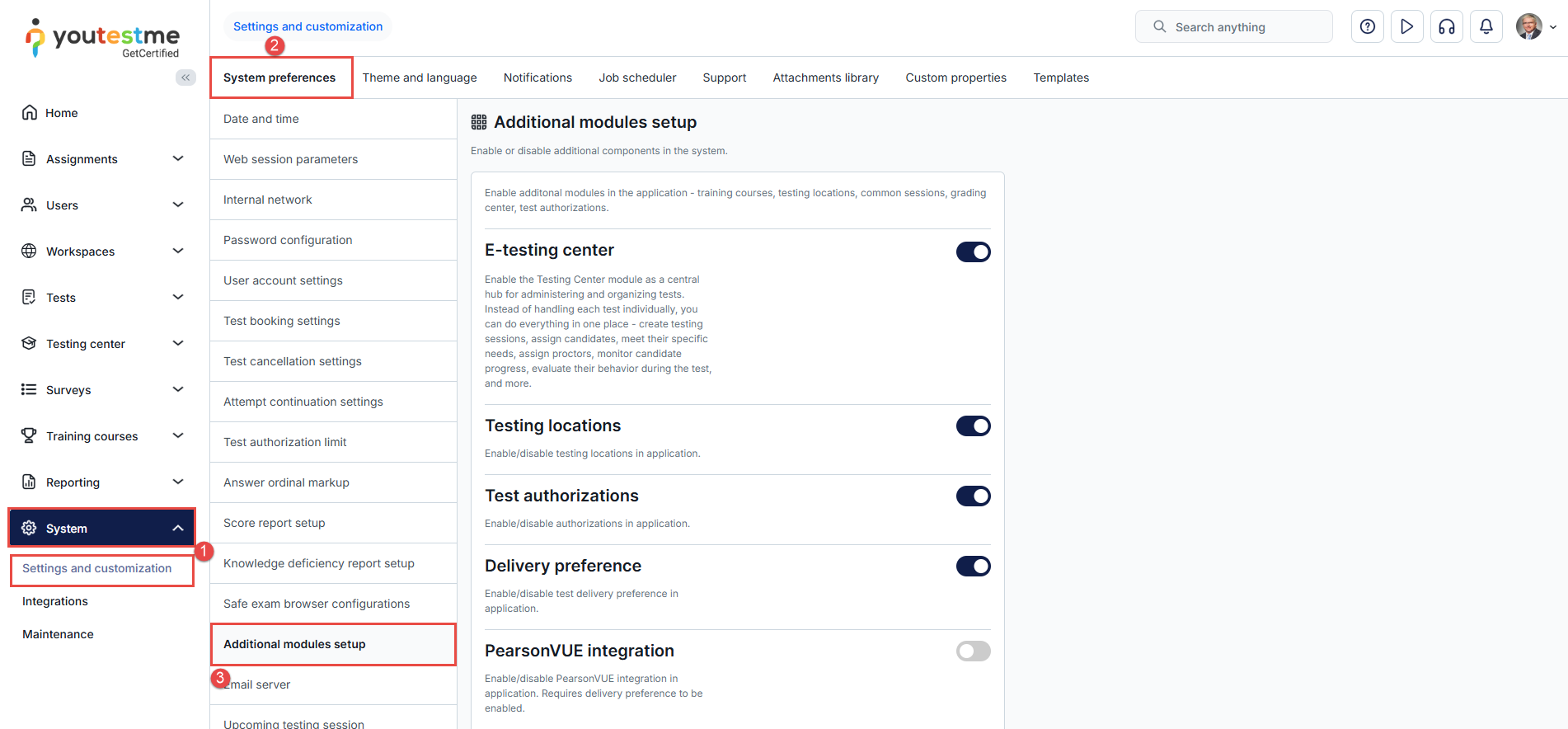The height and width of the screenshot is (729, 1568).
Task: Click the System gear icon
Action: coord(30,528)
